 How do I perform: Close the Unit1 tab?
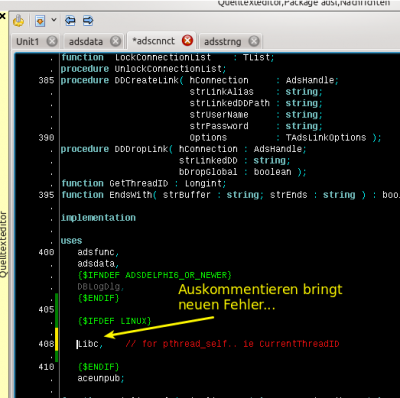click(52, 41)
